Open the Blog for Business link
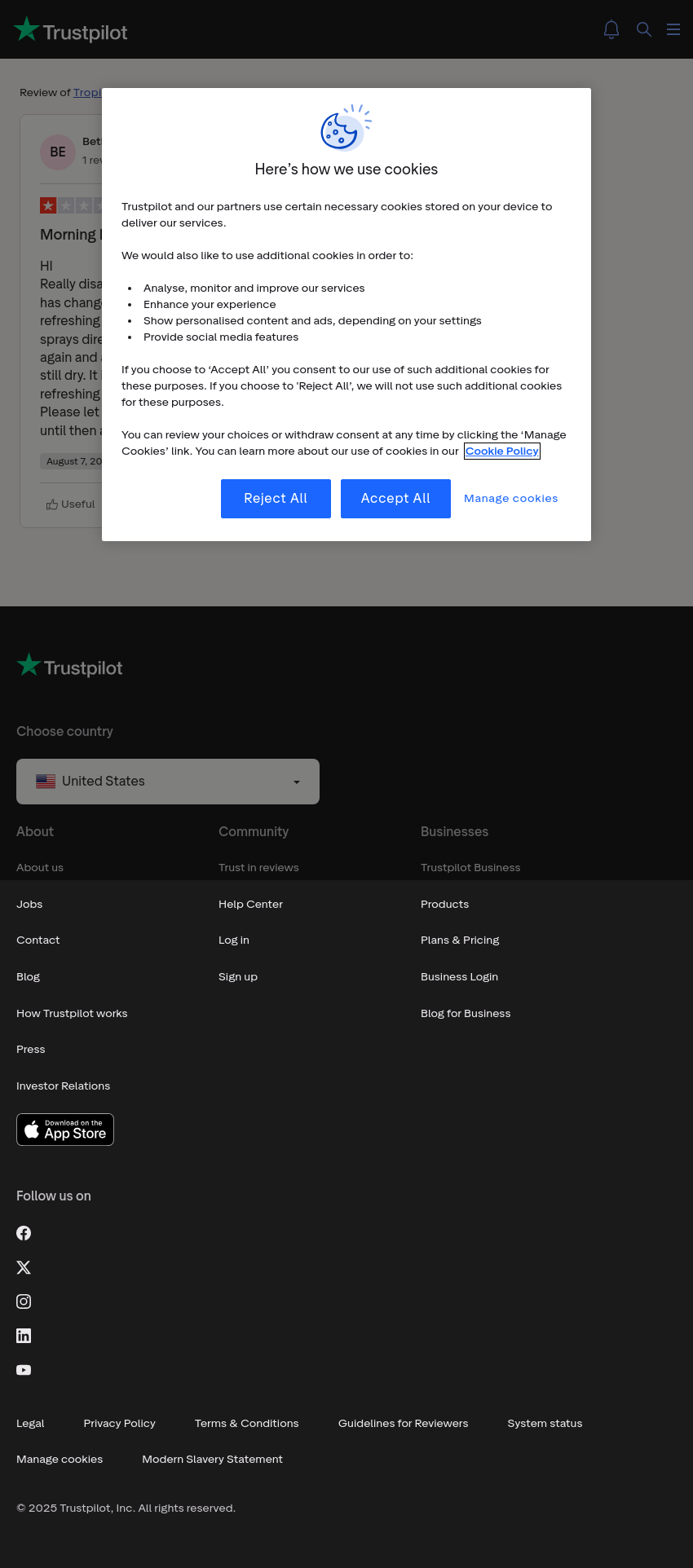693x1568 pixels. point(466,1014)
